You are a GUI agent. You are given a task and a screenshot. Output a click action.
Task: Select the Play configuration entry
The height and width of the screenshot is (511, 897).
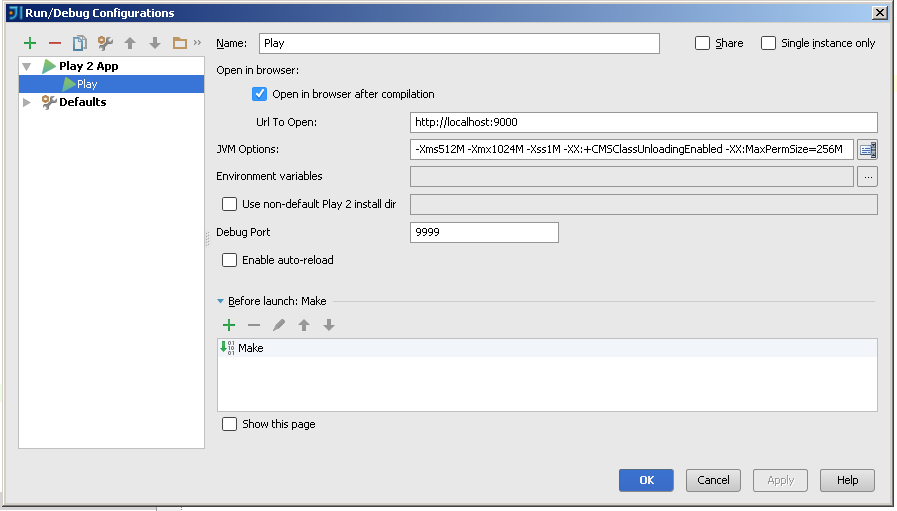[112, 84]
